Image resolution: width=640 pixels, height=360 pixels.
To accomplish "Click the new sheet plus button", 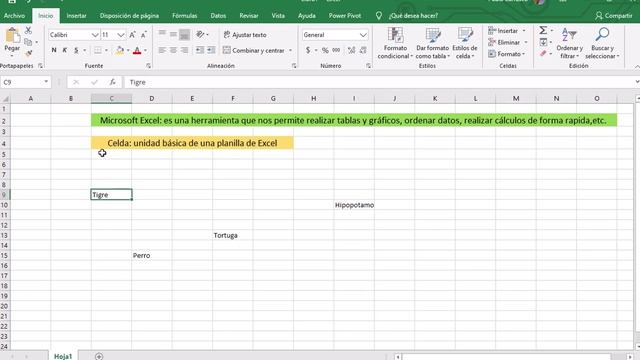I will tap(99, 356).
